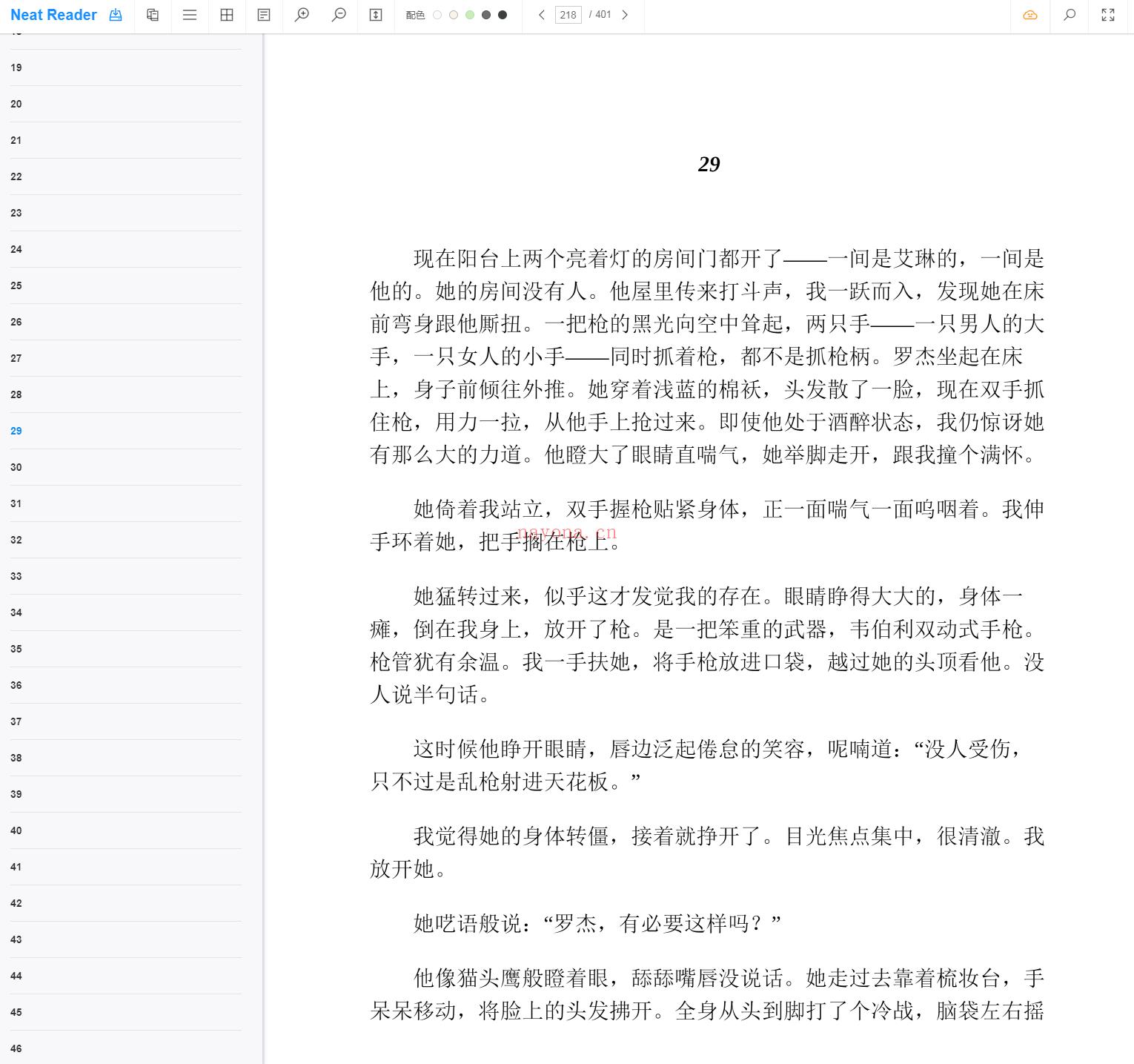
Task: Enter fullscreen with the expand icon
Action: [1108, 15]
